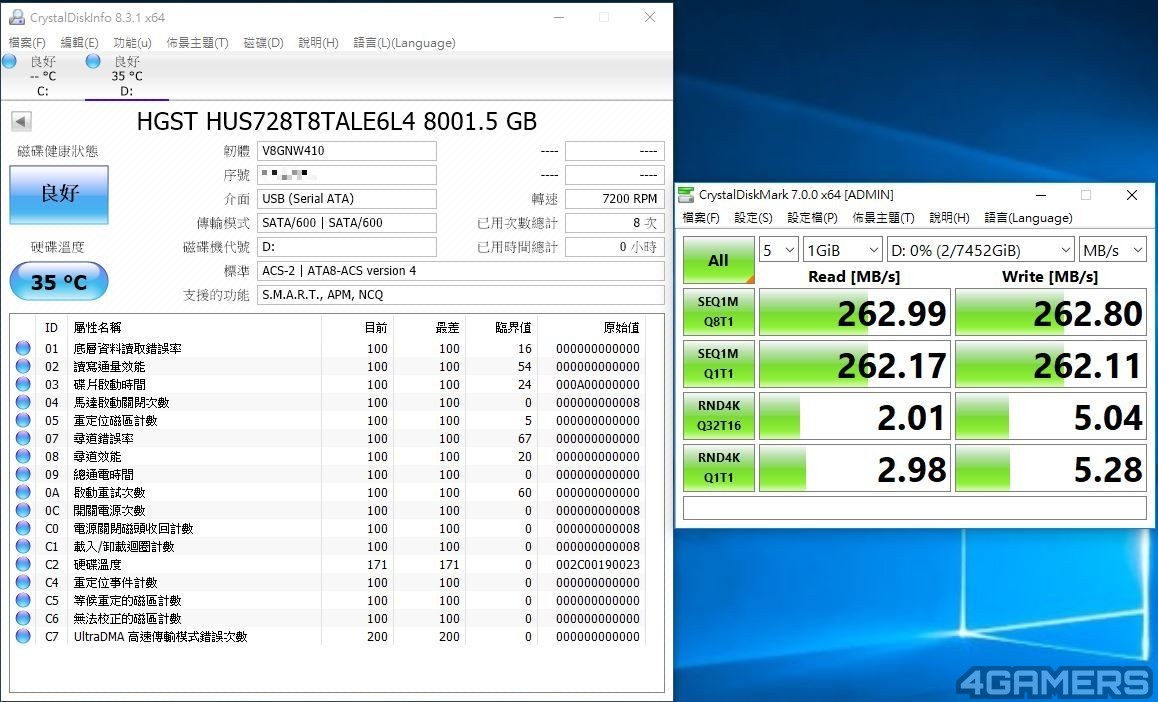This screenshot has height=702, width=1158.
Task: Open target drive dropdown D: 0%
Action: click(x=981, y=250)
